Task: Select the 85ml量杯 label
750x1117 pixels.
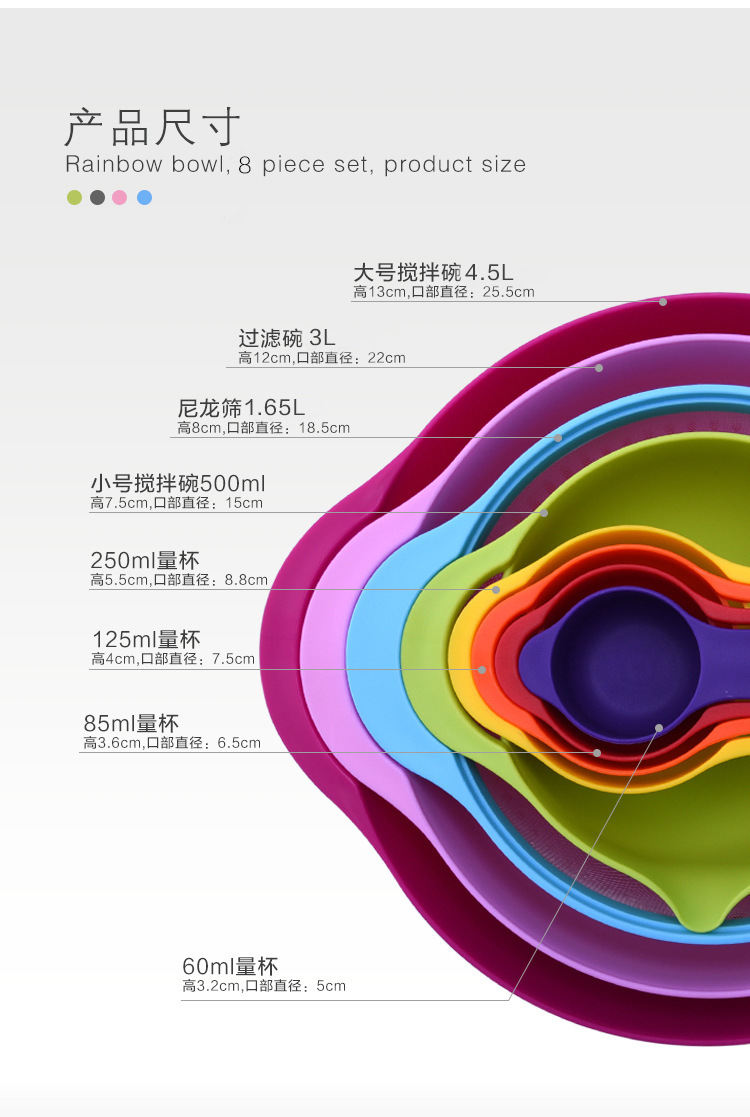Action: [131, 723]
